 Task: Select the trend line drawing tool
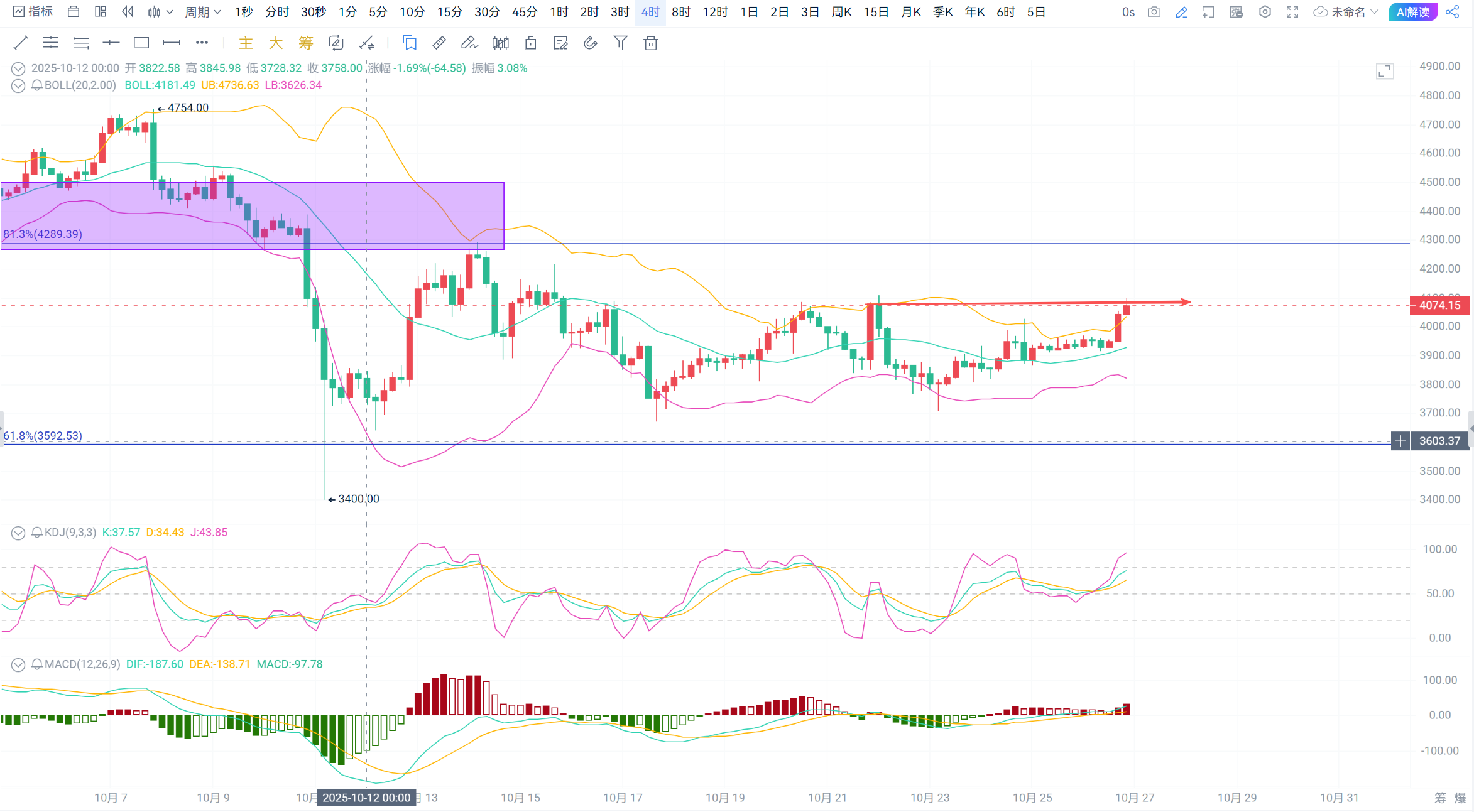pos(21,43)
